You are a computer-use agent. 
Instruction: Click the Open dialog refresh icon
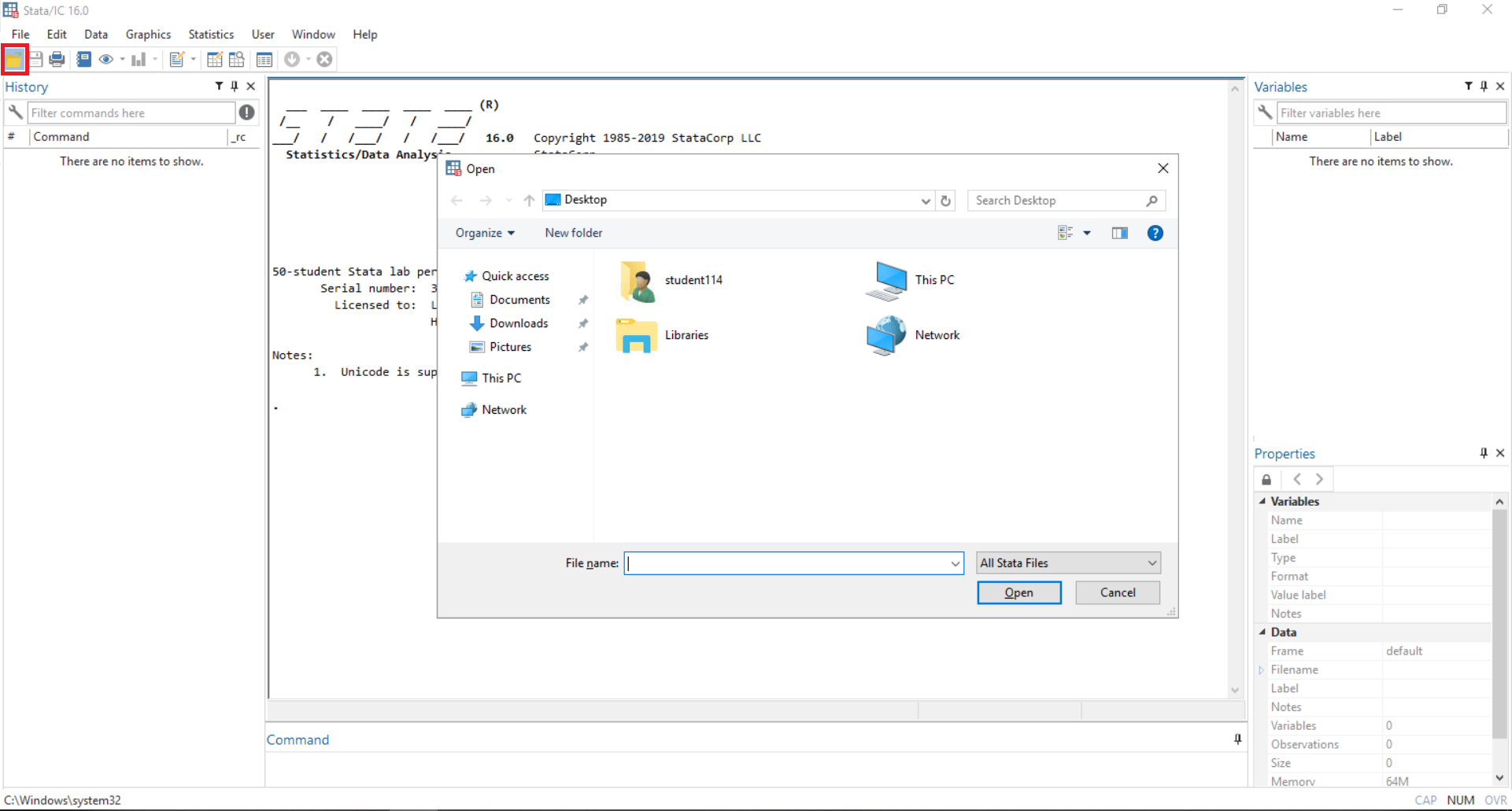pos(945,201)
